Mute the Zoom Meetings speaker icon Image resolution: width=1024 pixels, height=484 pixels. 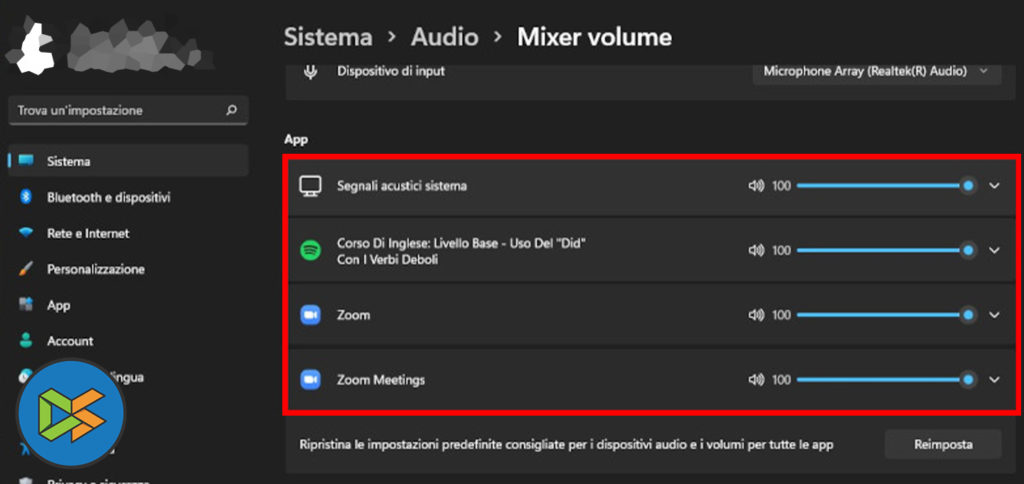pyautogui.click(x=756, y=380)
